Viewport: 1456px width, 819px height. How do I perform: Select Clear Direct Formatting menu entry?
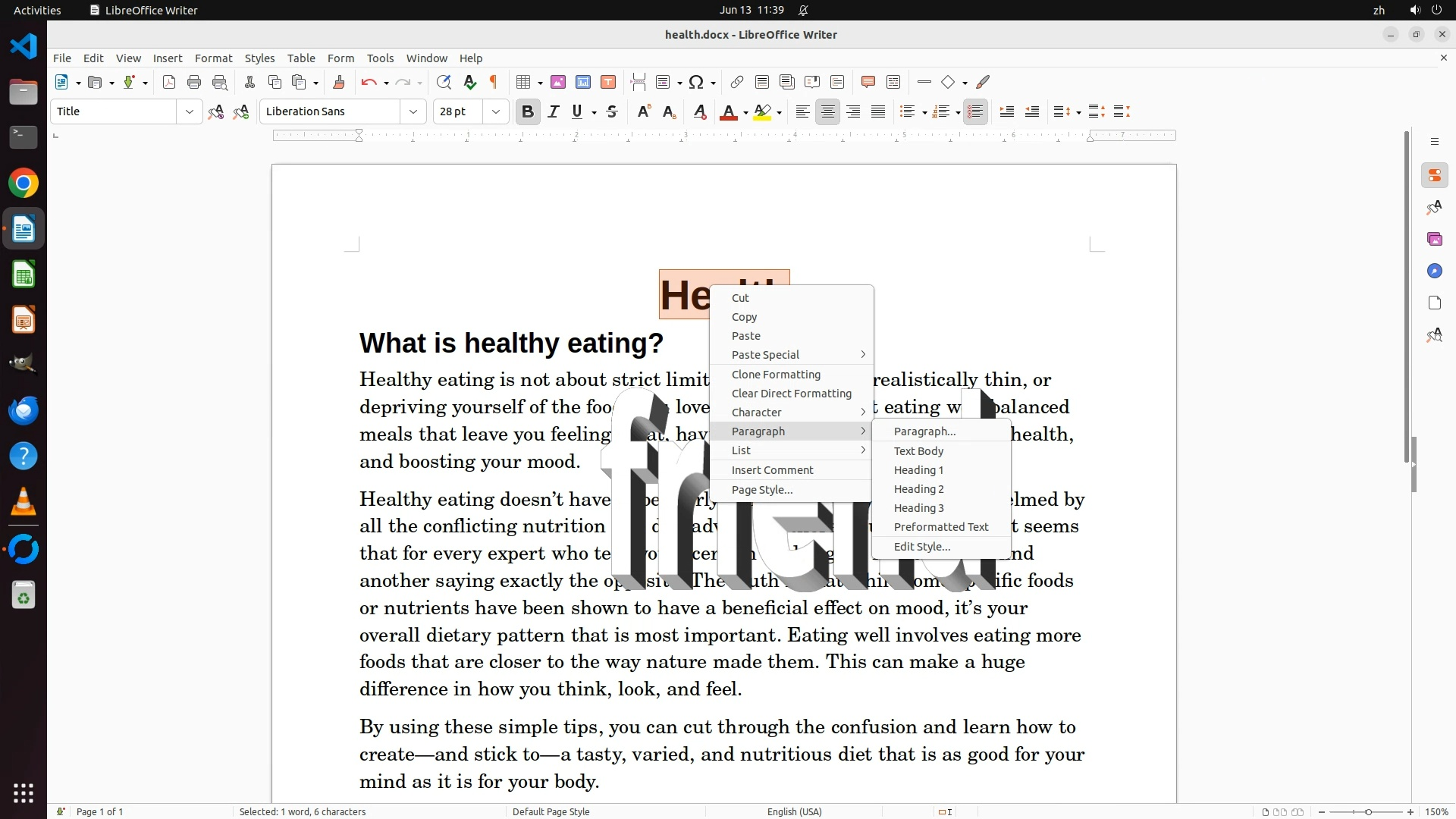(x=791, y=394)
